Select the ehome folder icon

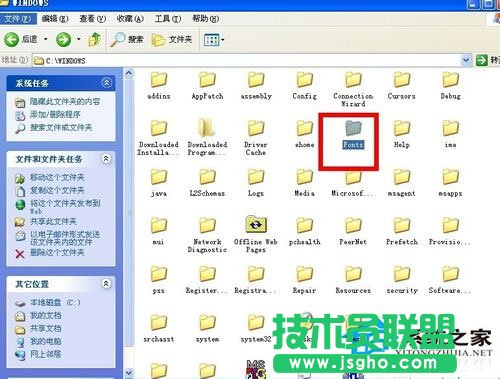[305, 129]
